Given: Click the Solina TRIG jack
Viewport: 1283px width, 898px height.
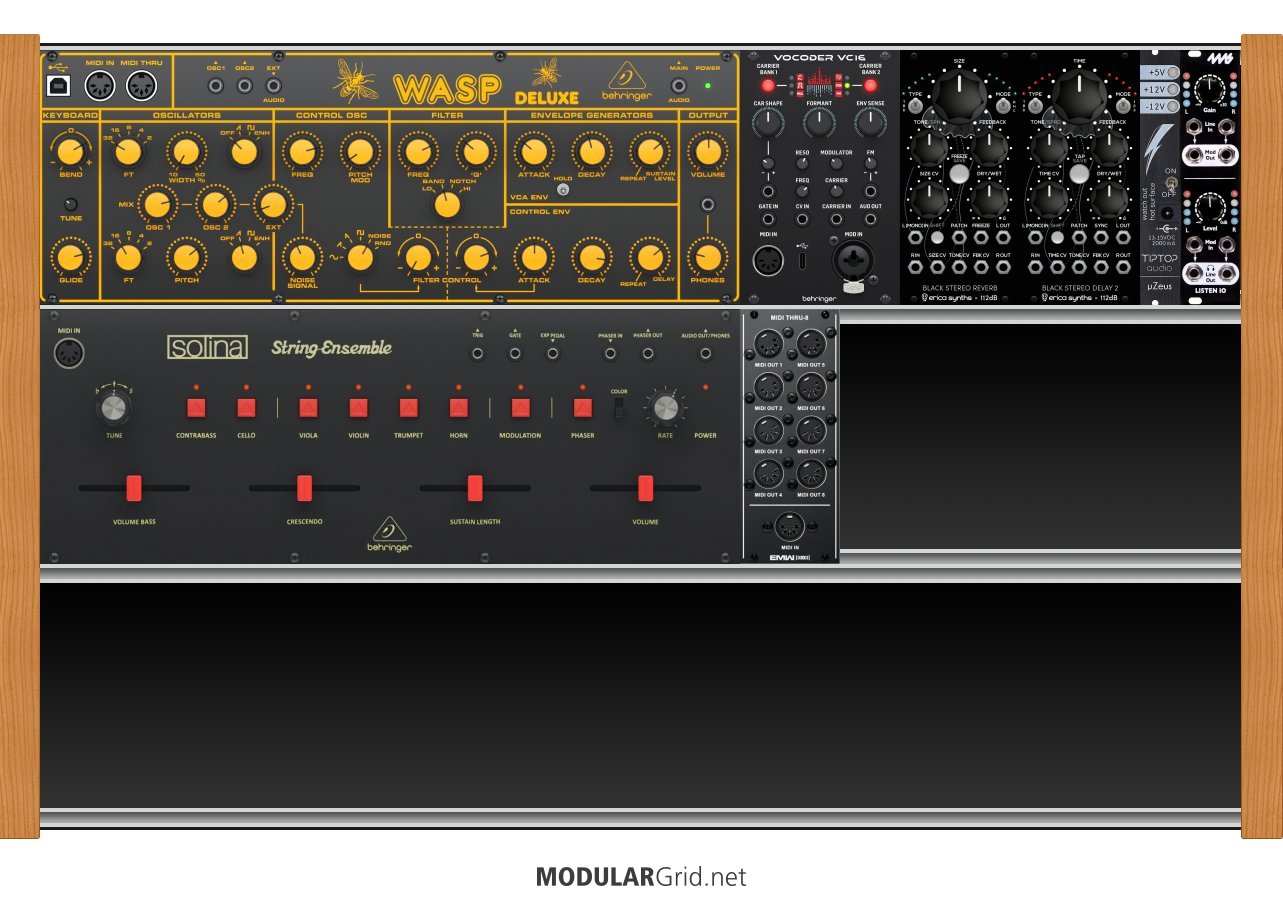Looking at the screenshot, I should coord(478,354).
